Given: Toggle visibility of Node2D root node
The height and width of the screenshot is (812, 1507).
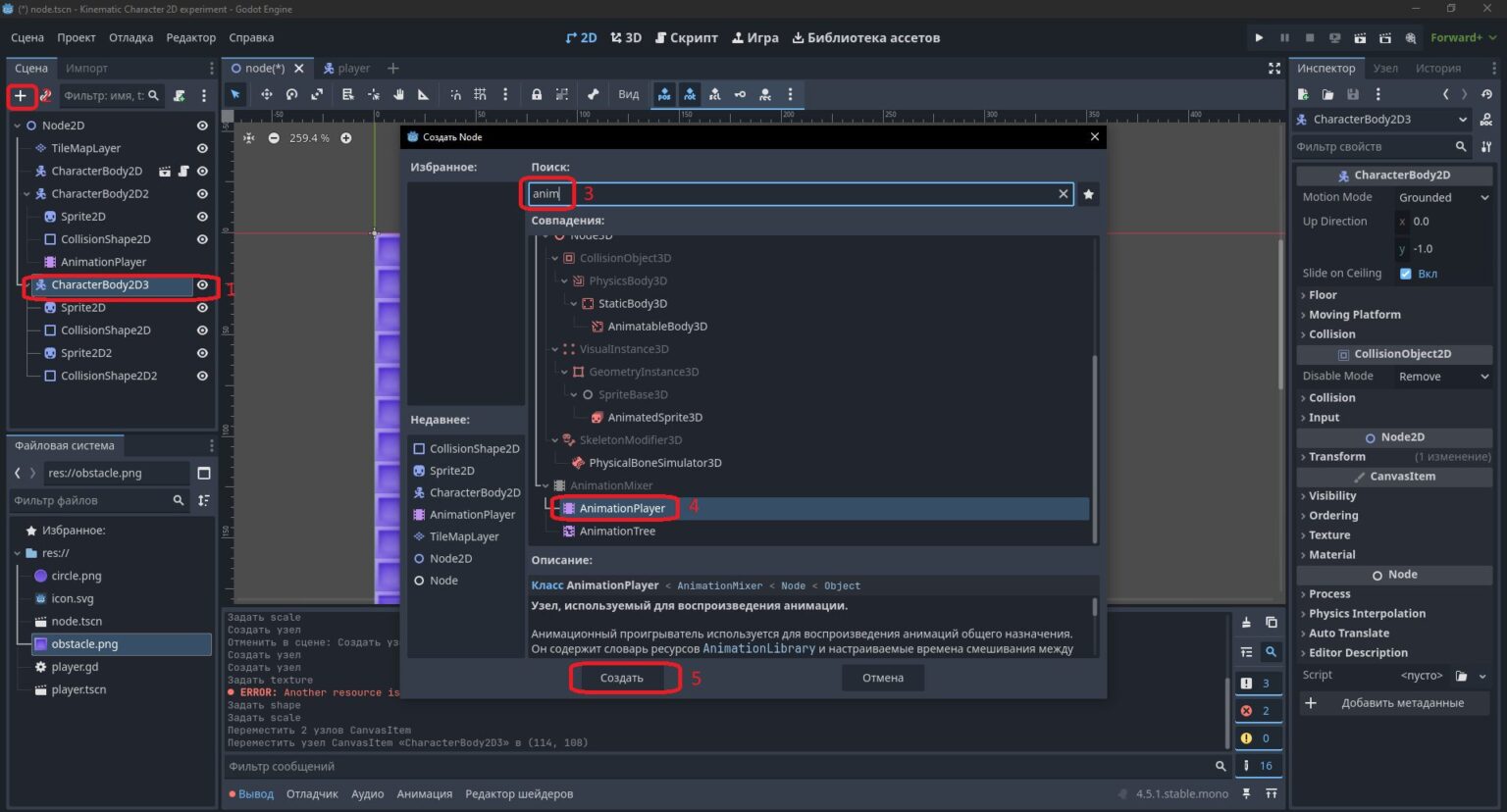Looking at the screenshot, I should coord(202,126).
